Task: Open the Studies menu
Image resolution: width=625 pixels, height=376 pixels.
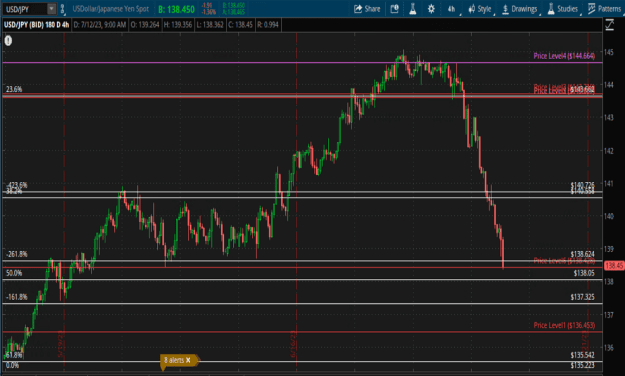Action: pyautogui.click(x=563, y=9)
